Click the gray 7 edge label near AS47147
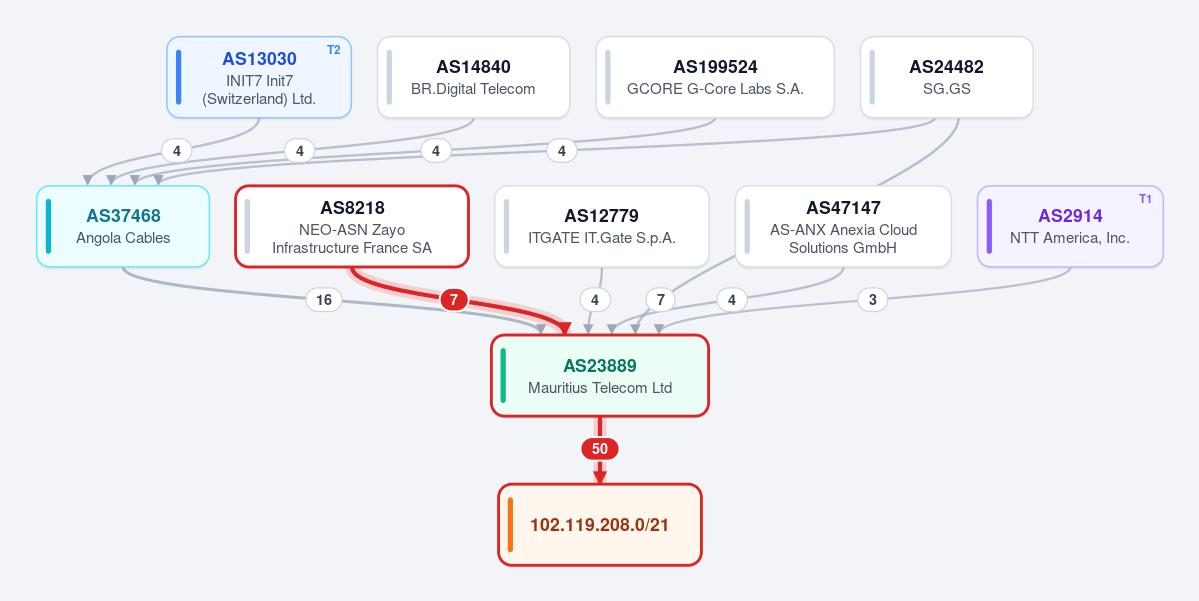Viewport: 1199px width, 601px height. (661, 300)
